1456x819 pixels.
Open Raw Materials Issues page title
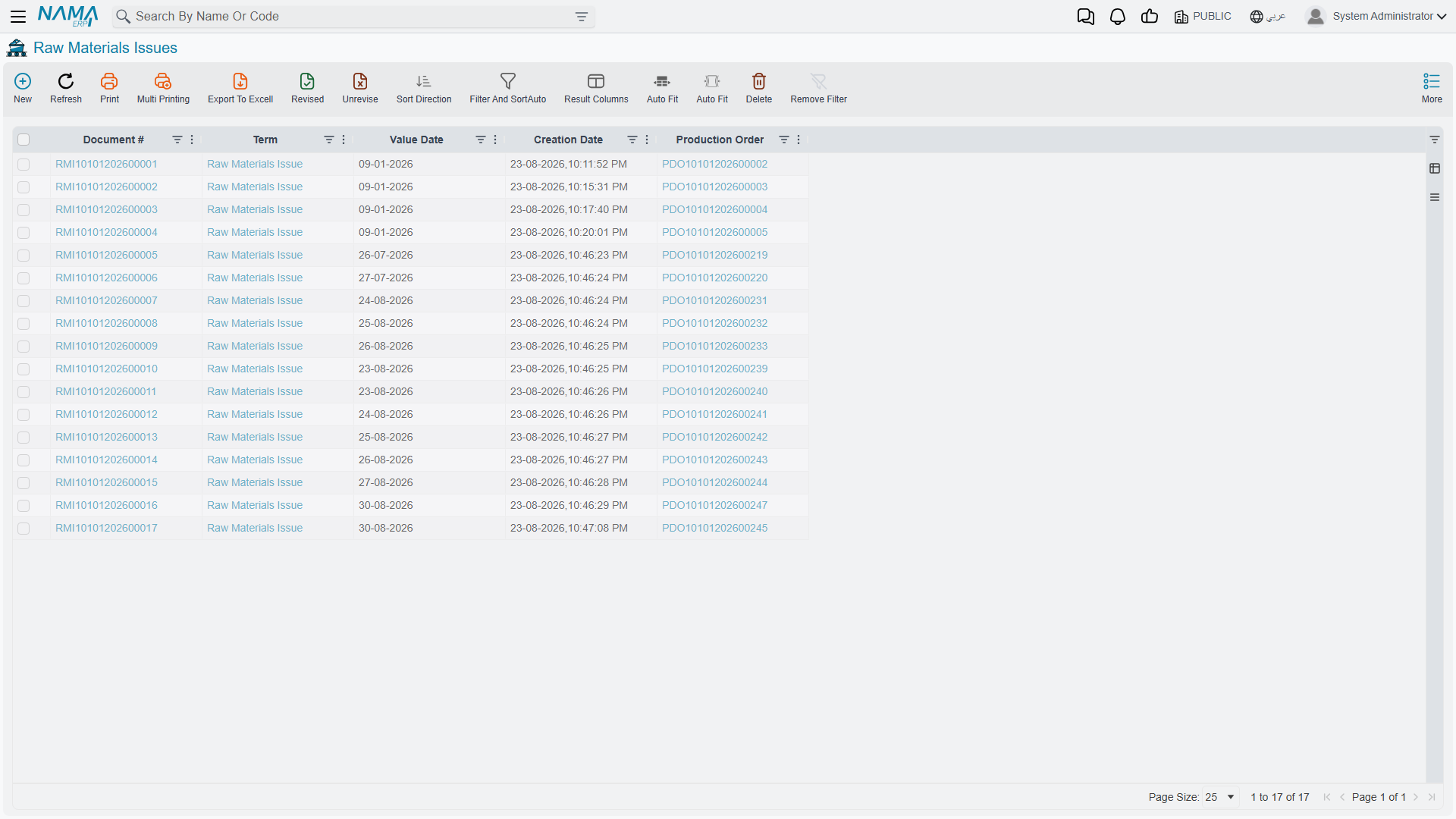click(x=105, y=48)
